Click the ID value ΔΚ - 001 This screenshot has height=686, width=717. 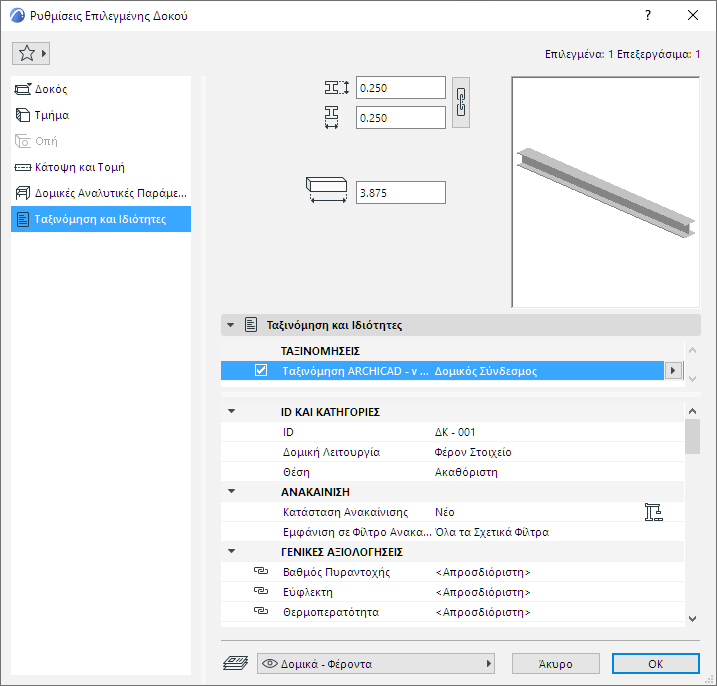(455, 432)
